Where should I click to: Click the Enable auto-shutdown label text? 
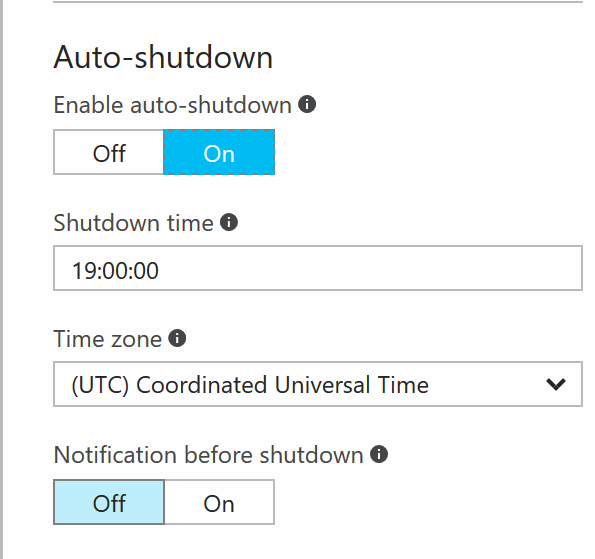click(173, 105)
